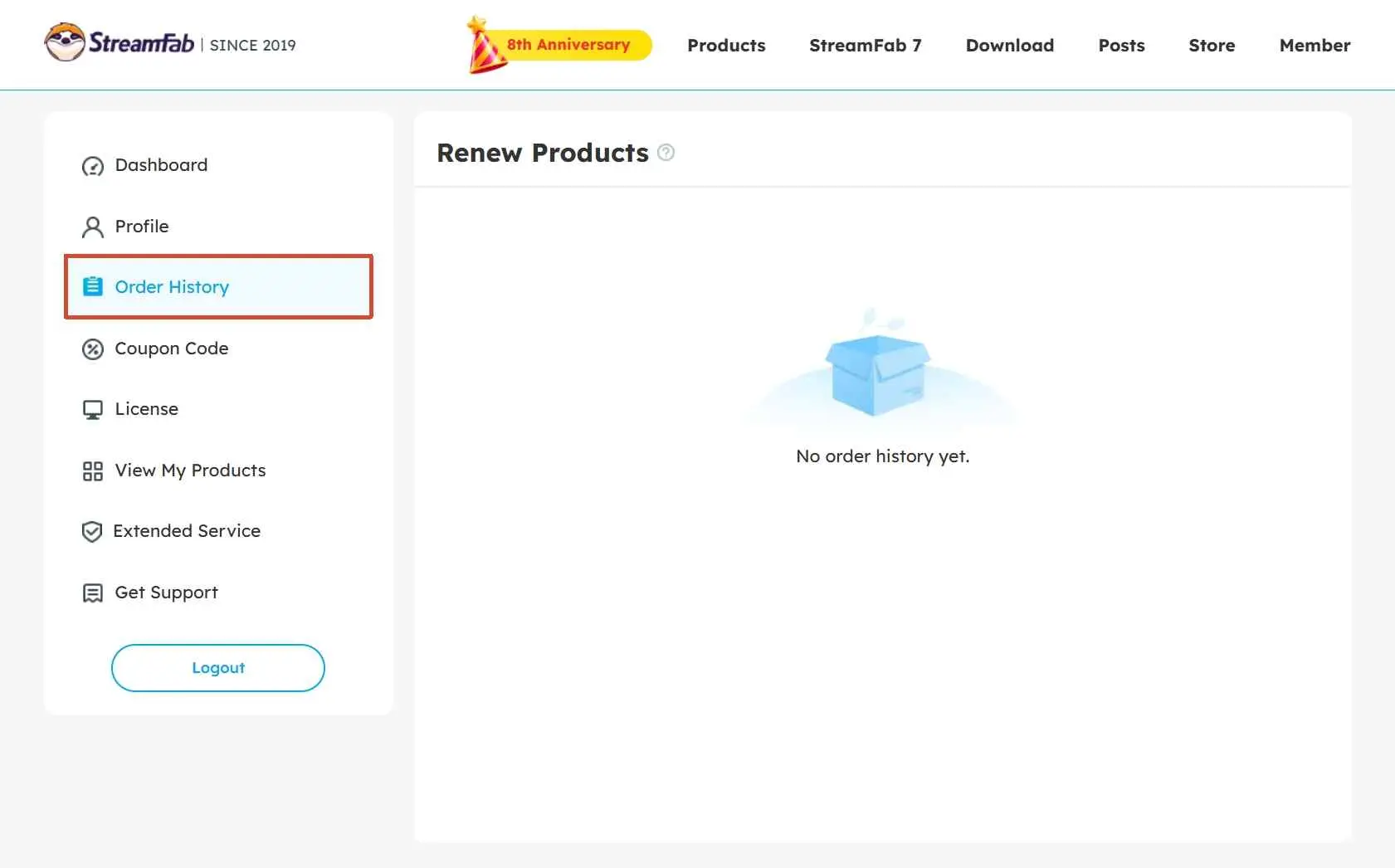1395x868 pixels.
Task: Click the "SINCE 2019" text
Action: tap(253, 46)
